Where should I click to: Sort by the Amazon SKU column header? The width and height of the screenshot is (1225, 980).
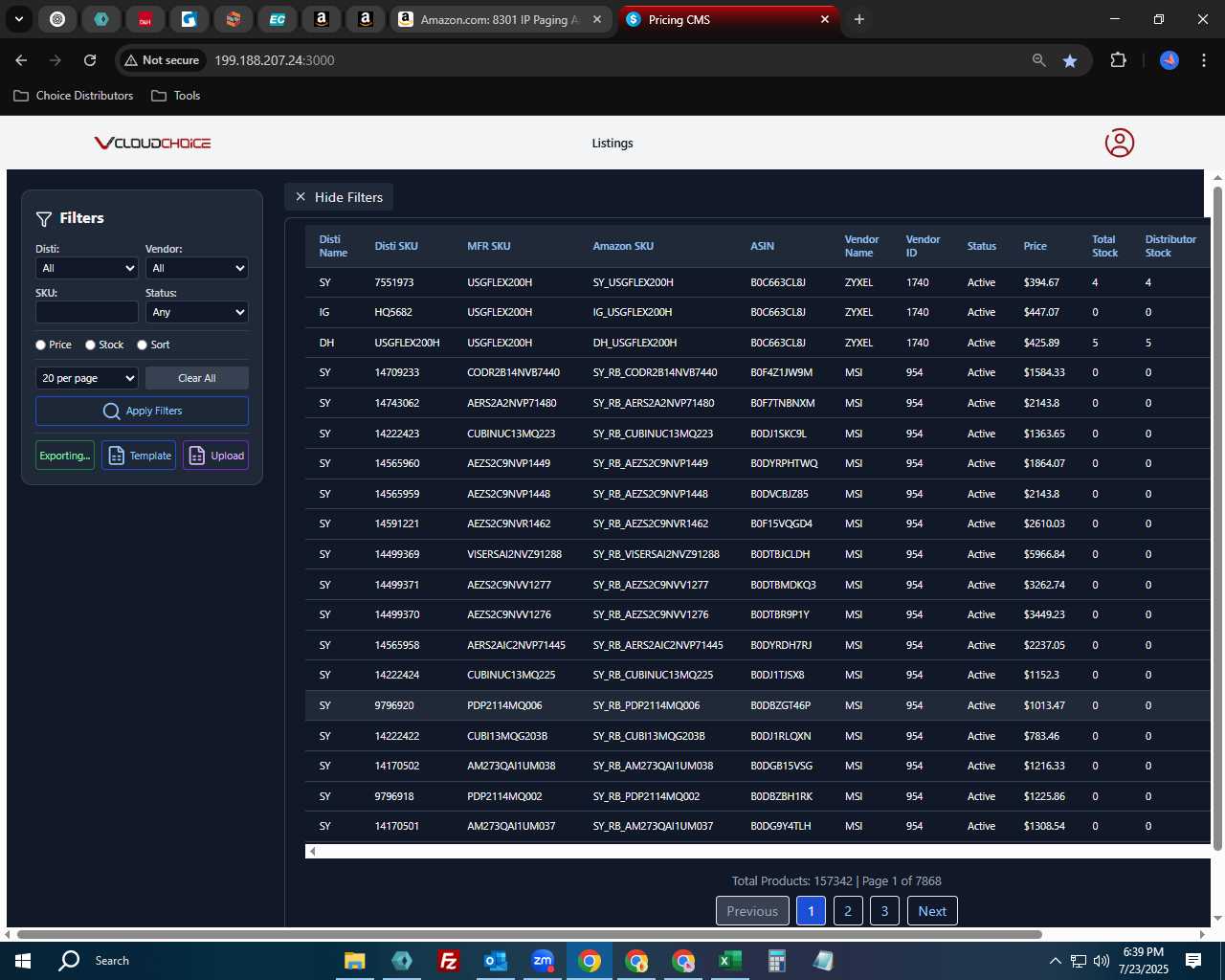click(623, 246)
